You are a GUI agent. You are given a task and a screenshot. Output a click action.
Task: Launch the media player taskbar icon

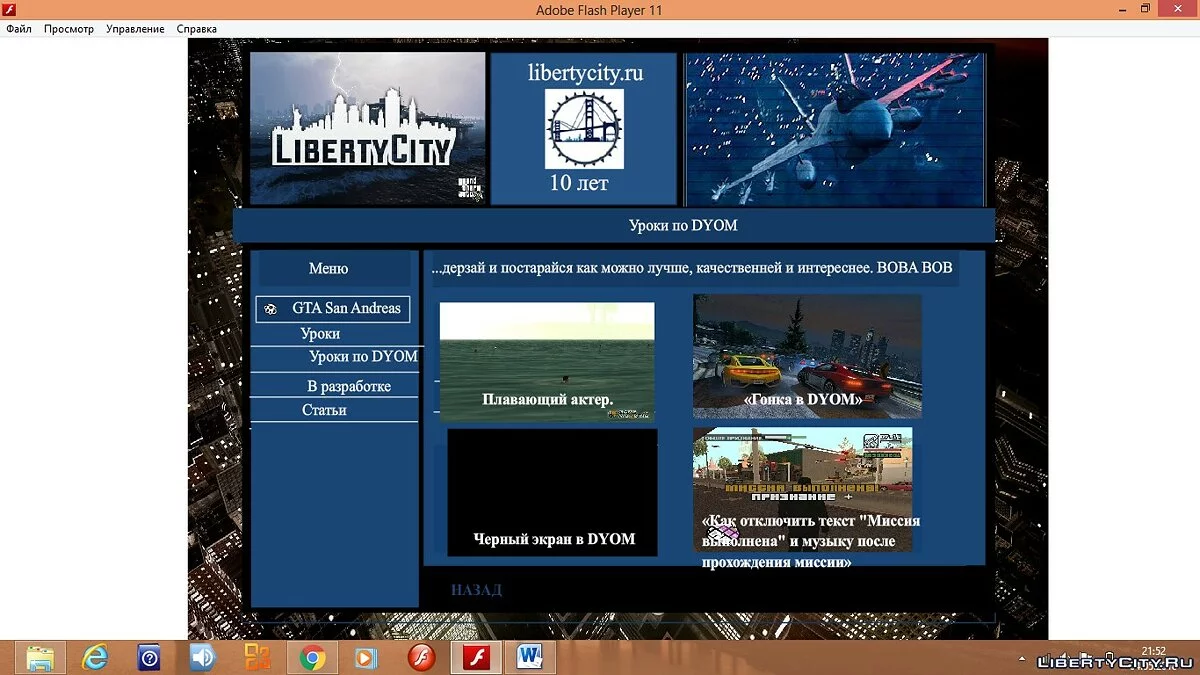[367, 657]
